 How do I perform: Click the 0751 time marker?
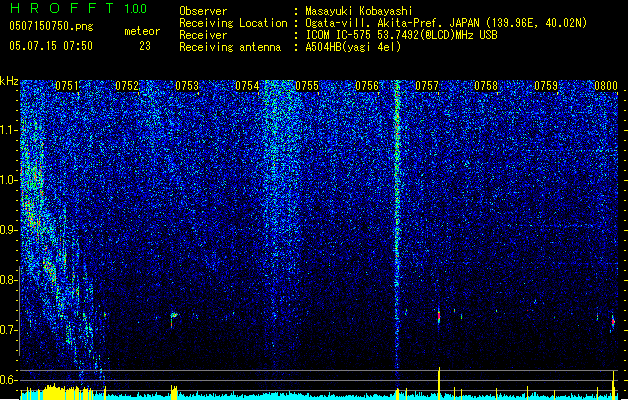tap(67, 85)
